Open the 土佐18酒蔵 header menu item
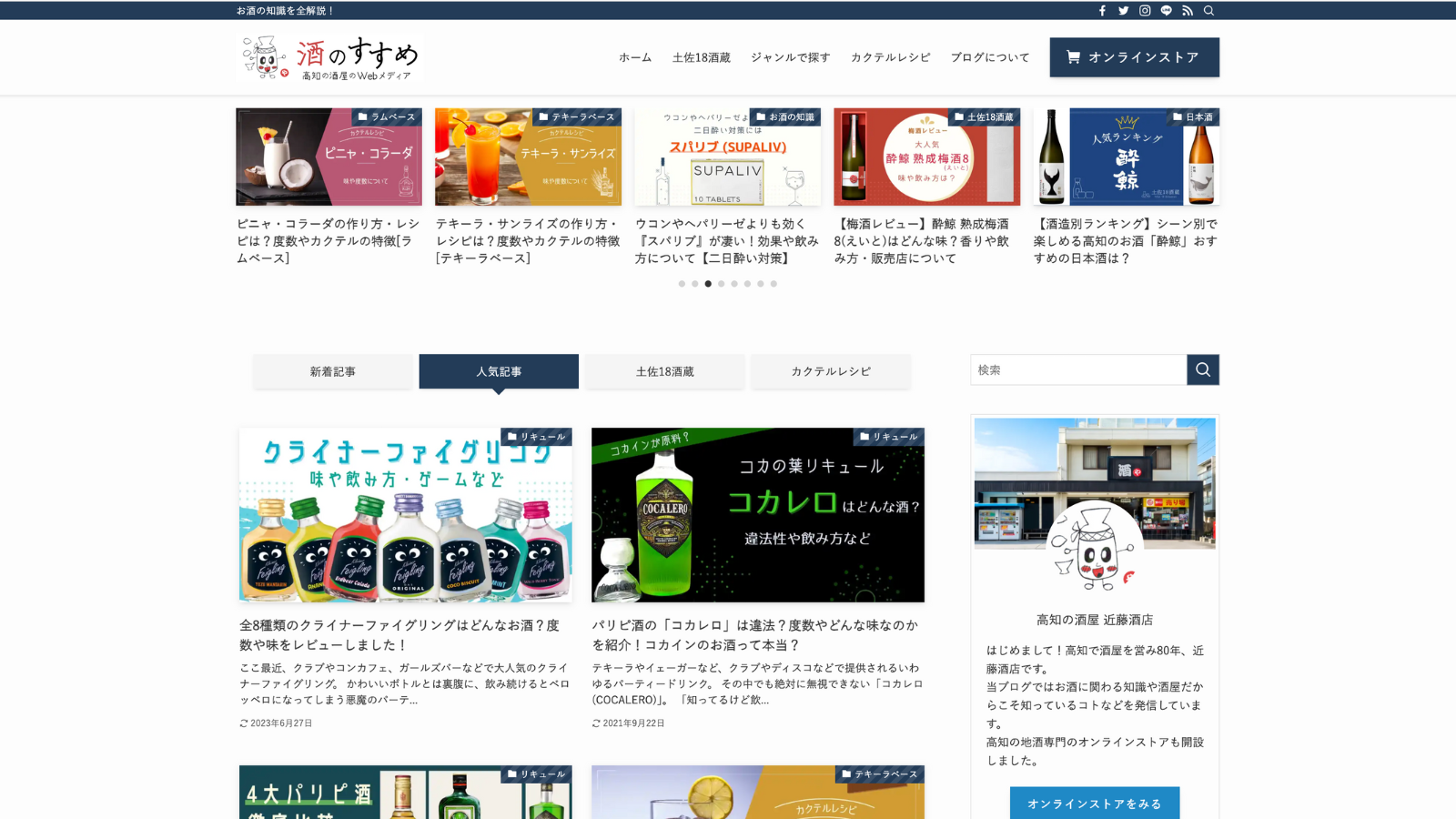1456x819 pixels. coord(701,57)
